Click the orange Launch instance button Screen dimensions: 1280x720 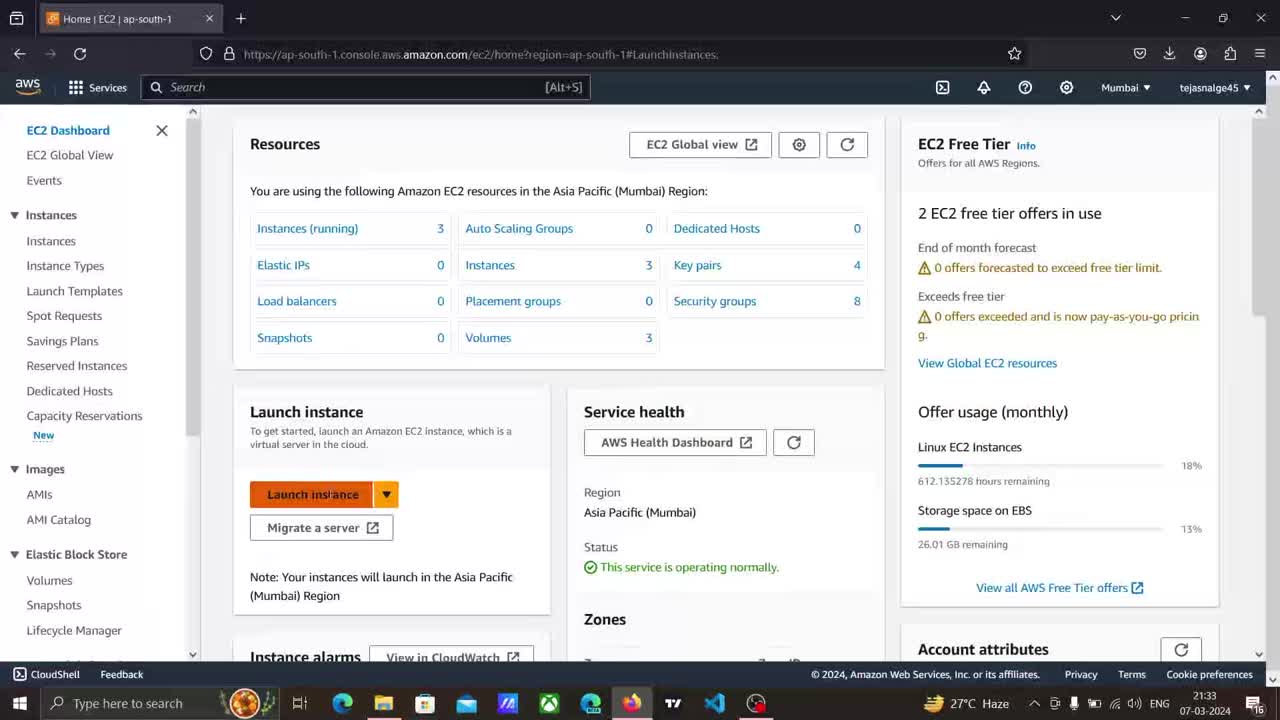coord(312,495)
